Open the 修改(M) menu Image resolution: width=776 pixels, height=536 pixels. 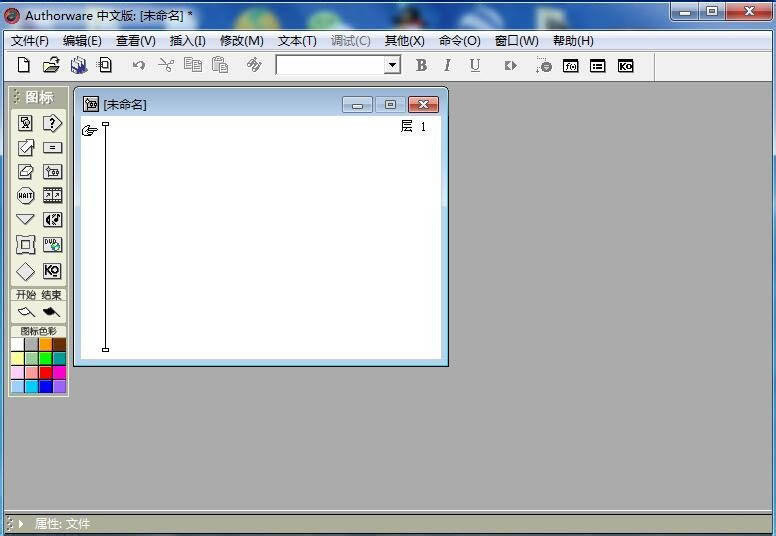click(x=241, y=41)
